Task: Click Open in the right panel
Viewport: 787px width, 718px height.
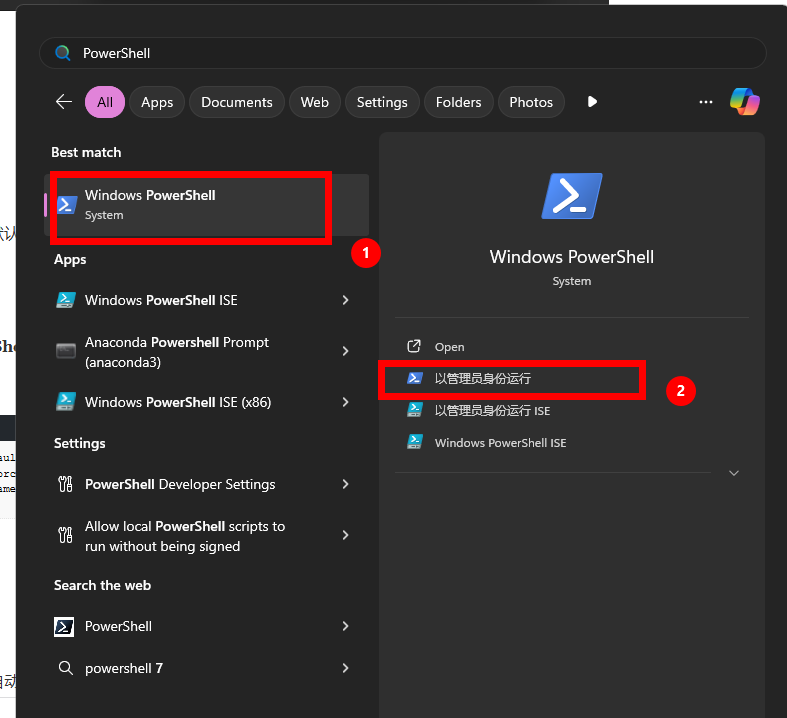Action: coord(450,347)
